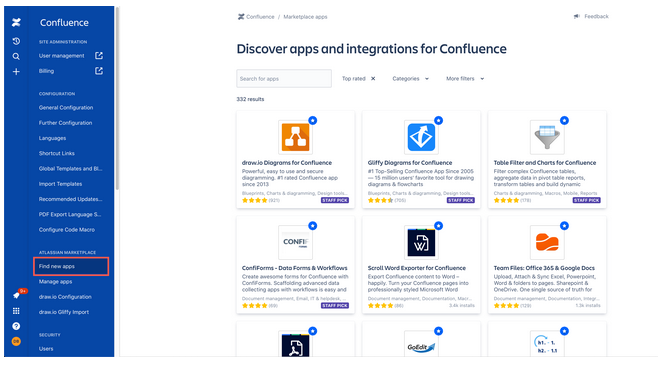The height and width of the screenshot is (372, 658).
Task: Open Table Filter and Charts title
Action: 545,162
